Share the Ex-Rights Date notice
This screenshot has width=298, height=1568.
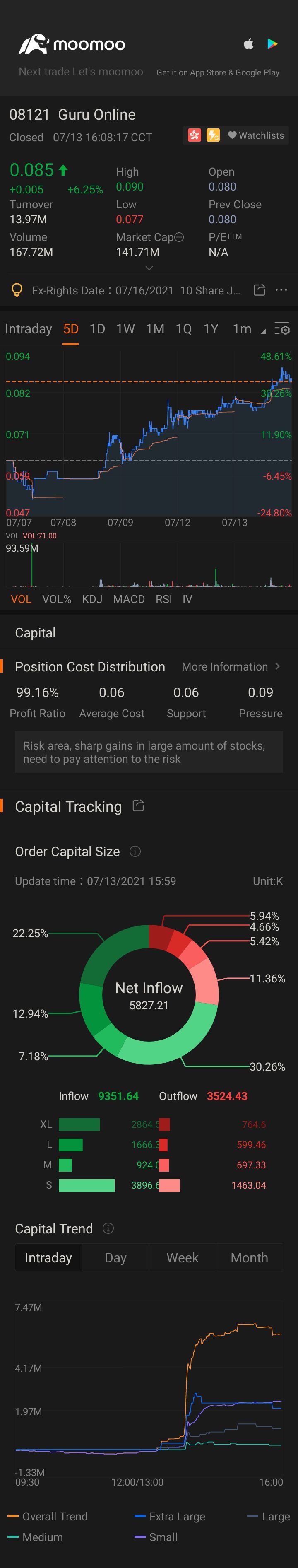259,290
